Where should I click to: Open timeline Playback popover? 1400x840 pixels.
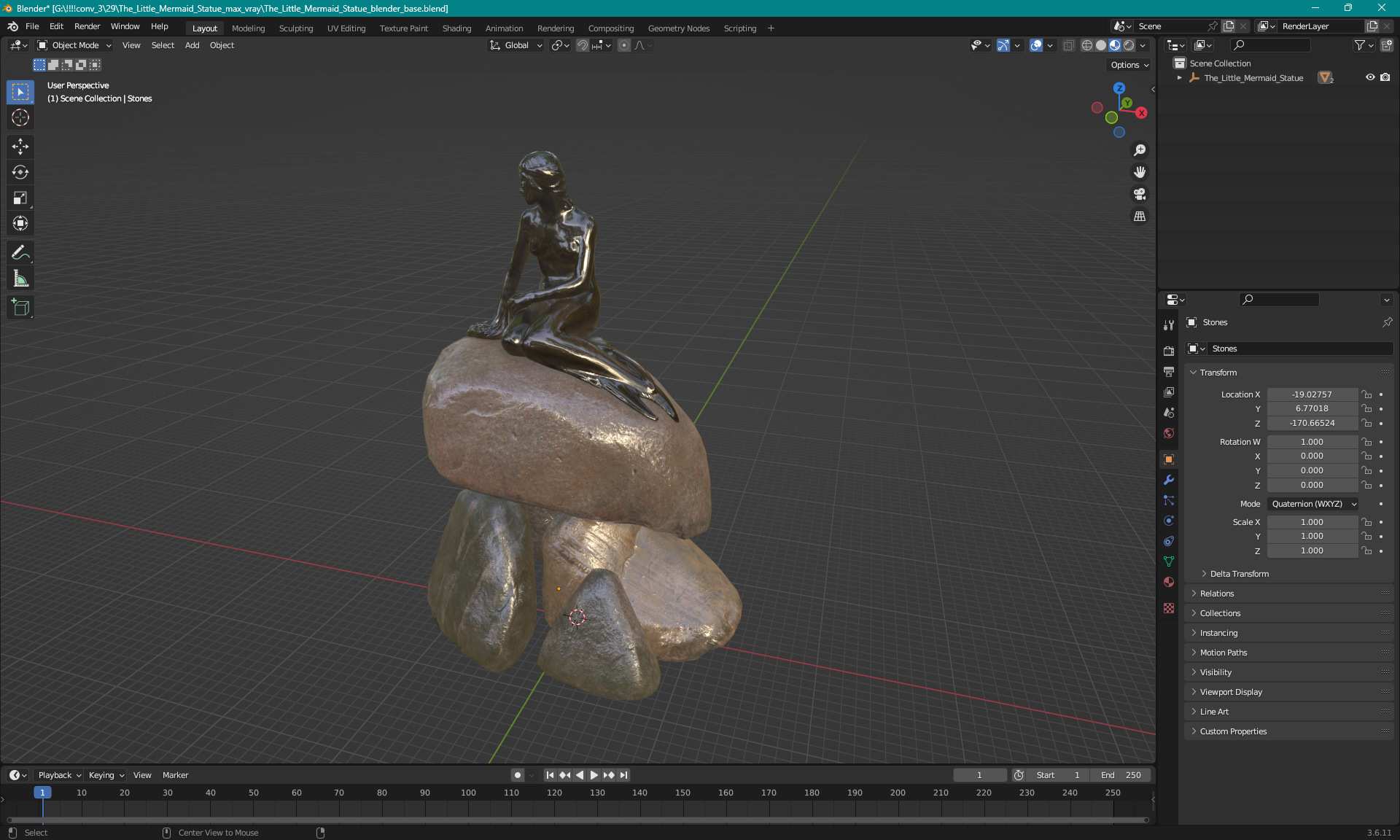(59, 775)
